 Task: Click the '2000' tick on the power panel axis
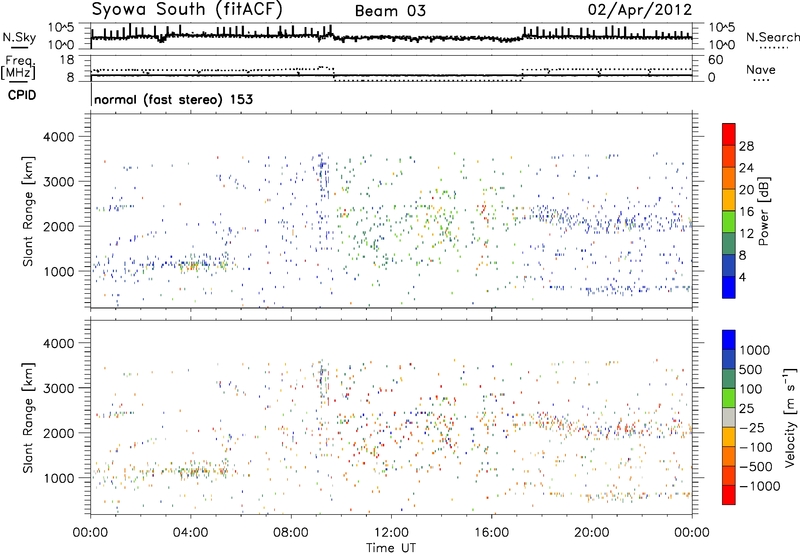(x=59, y=226)
